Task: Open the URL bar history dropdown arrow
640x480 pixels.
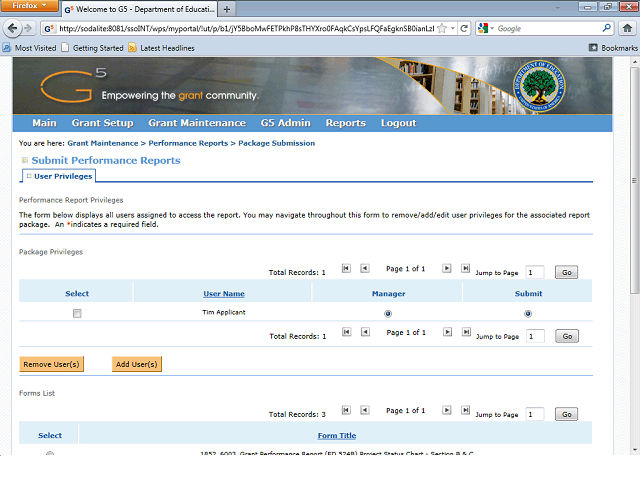Action: 453,28
